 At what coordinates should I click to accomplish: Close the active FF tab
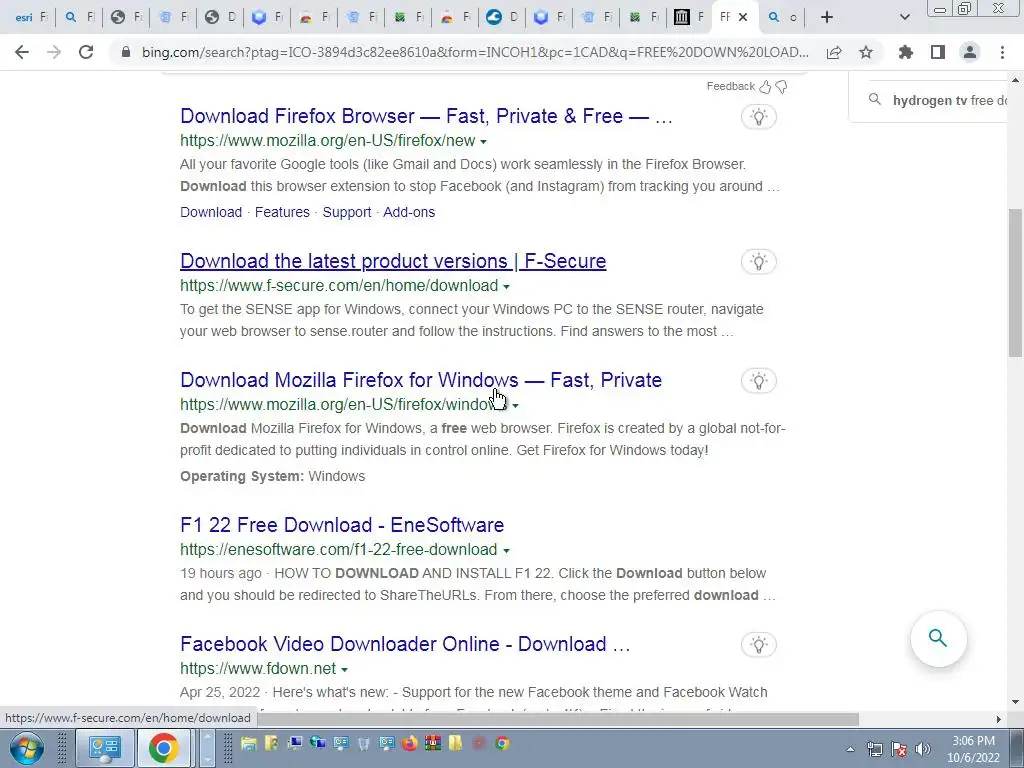coord(743,18)
